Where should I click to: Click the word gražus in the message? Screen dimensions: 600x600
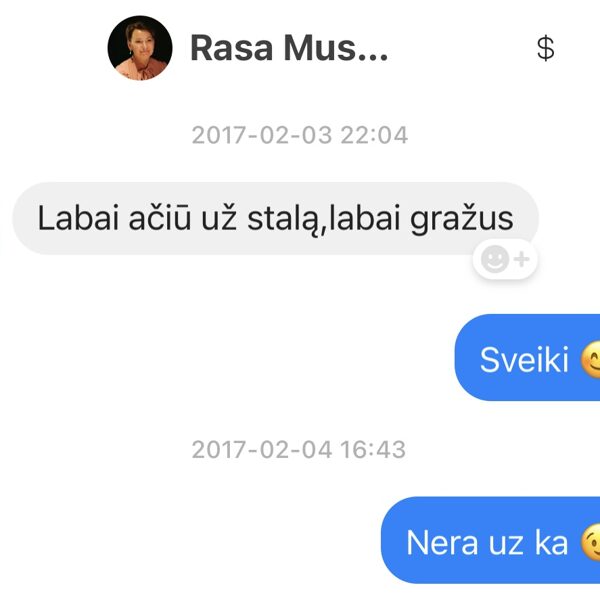pyautogui.click(x=461, y=219)
